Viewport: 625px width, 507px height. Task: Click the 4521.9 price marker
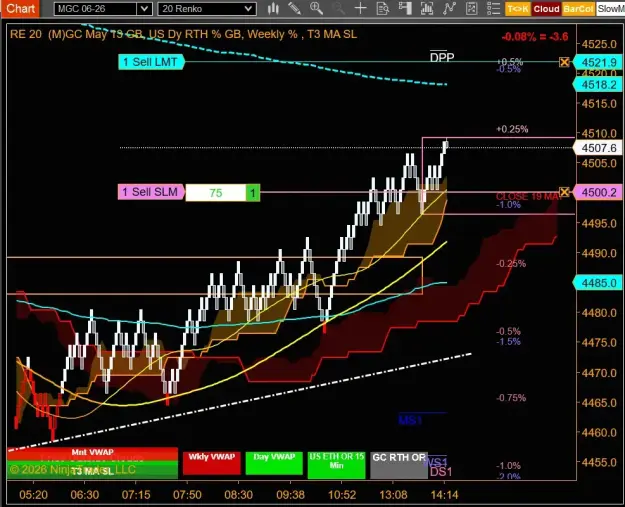pos(599,63)
